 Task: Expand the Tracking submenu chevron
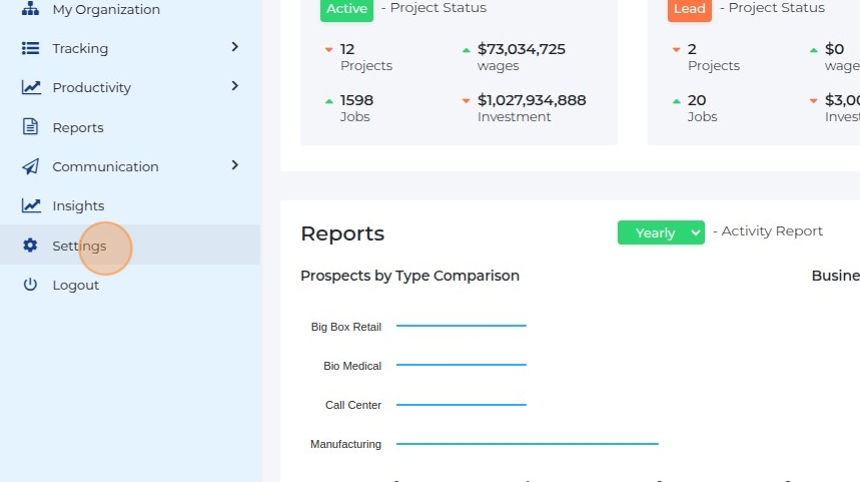tap(234, 47)
